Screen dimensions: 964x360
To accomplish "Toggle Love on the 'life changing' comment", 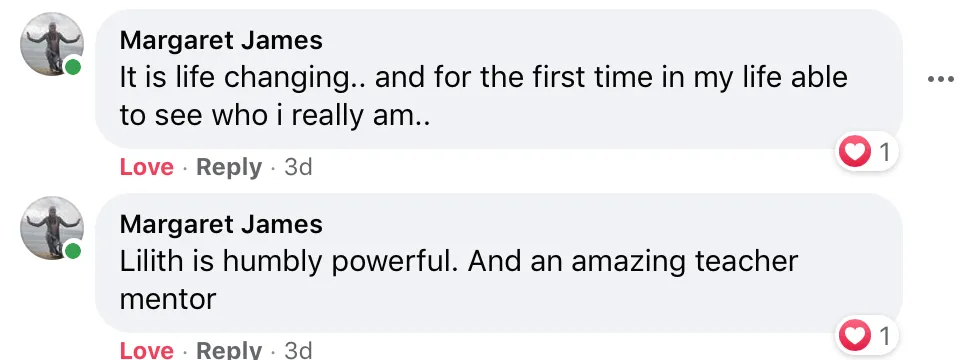I will coord(147,167).
